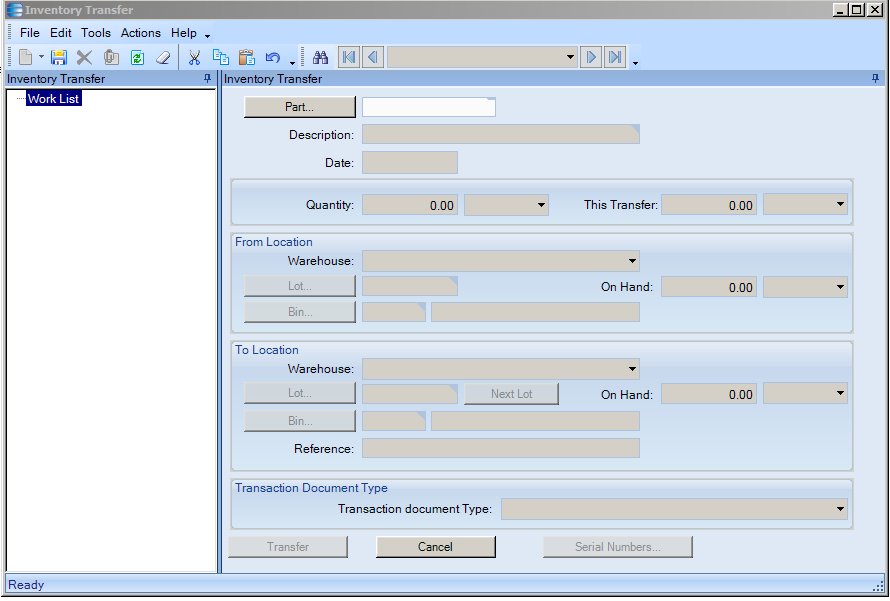890x601 pixels.
Task: Click the binoculars Find icon
Action: (x=321, y=58)
